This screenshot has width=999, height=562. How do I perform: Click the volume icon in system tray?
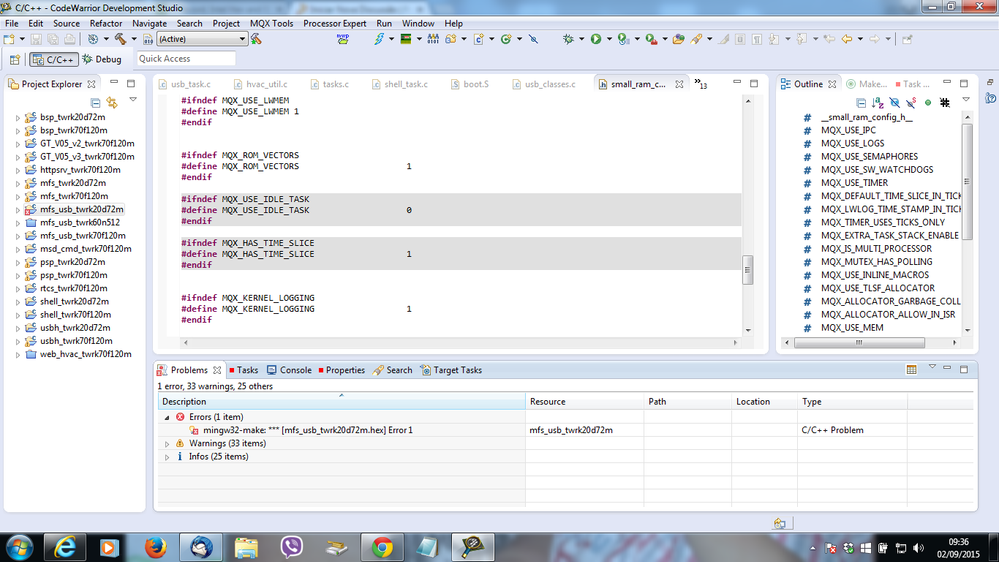tap(918, 548)
